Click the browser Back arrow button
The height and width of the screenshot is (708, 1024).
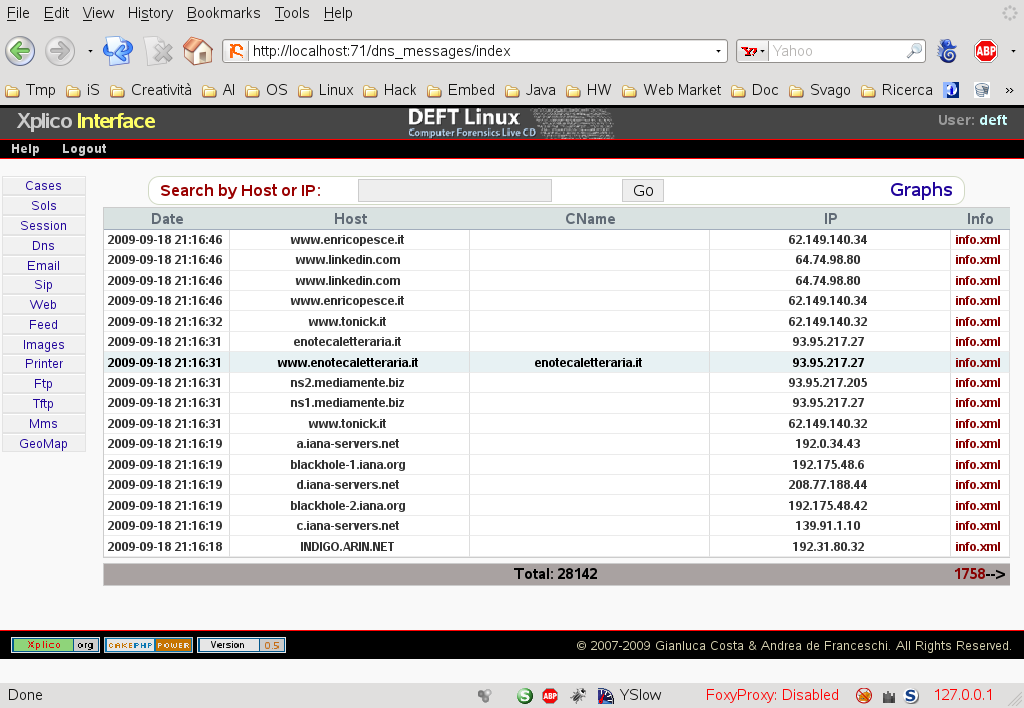tap(21, 51)
